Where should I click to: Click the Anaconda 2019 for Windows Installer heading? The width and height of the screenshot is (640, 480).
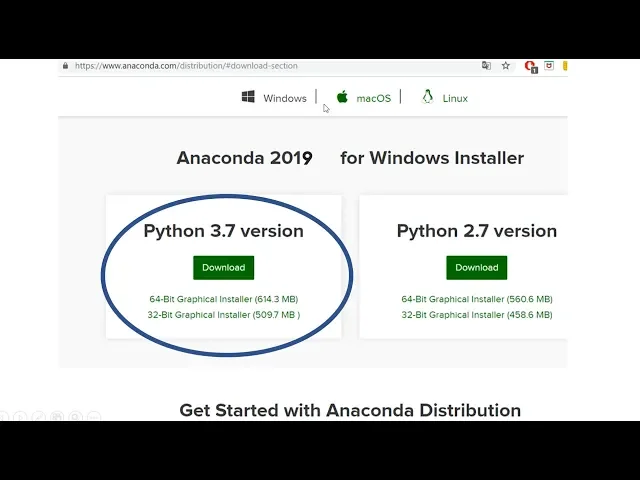(x=350, y=158)
